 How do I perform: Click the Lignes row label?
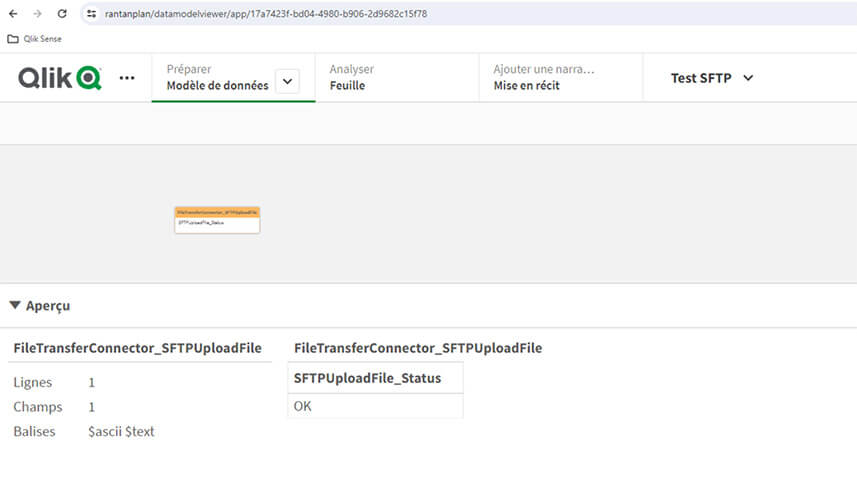(33, 382)
